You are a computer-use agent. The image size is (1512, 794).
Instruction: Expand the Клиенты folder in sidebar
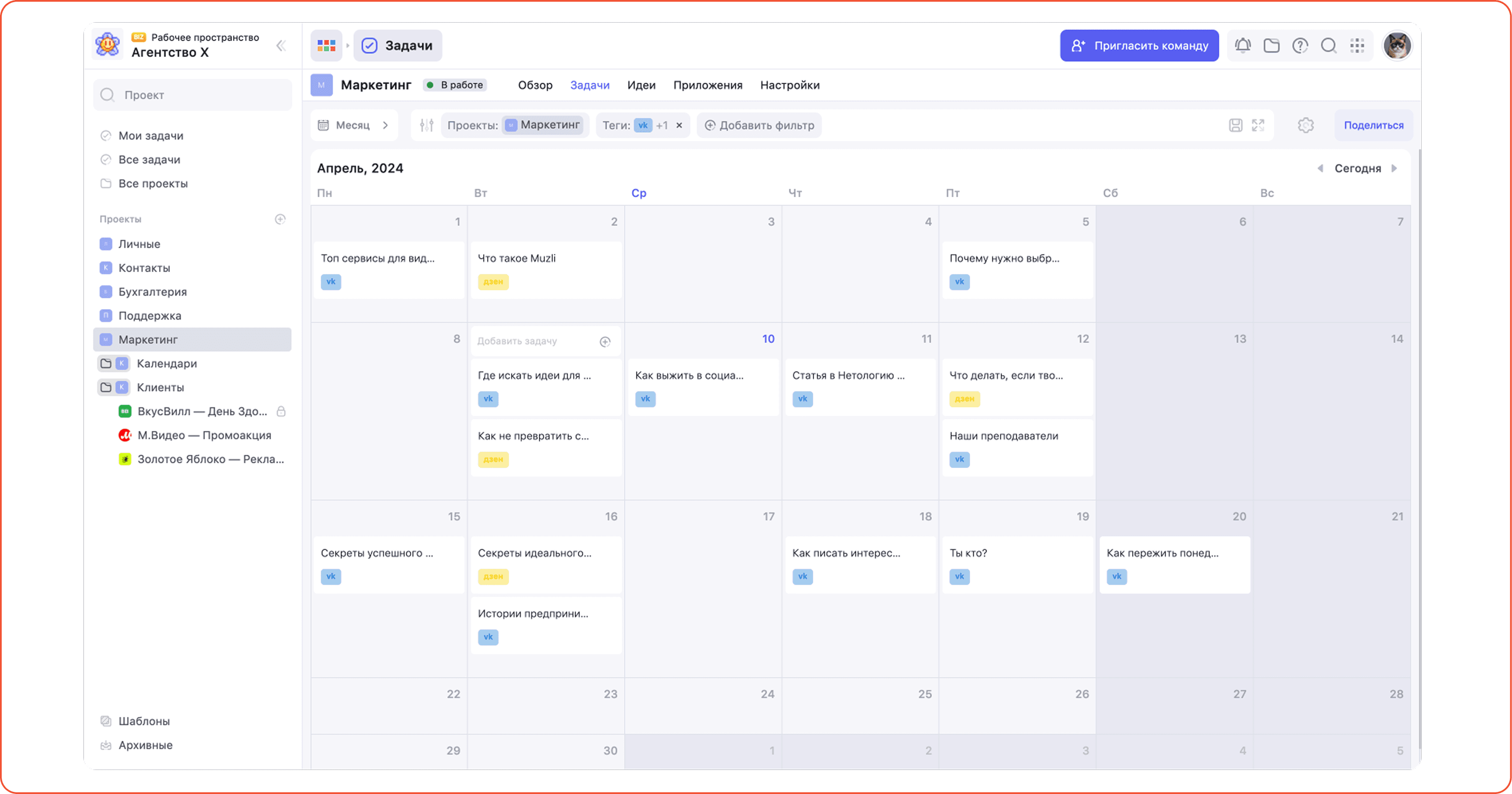[105, 387]
